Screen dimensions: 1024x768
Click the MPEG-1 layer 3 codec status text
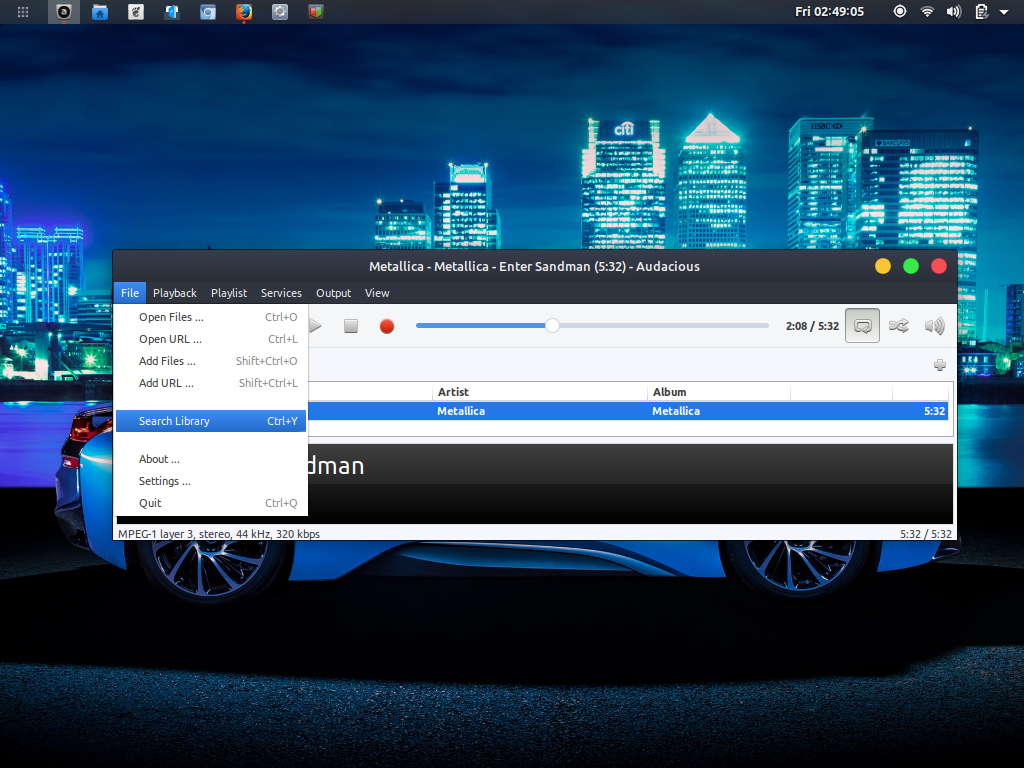[219, 534]
